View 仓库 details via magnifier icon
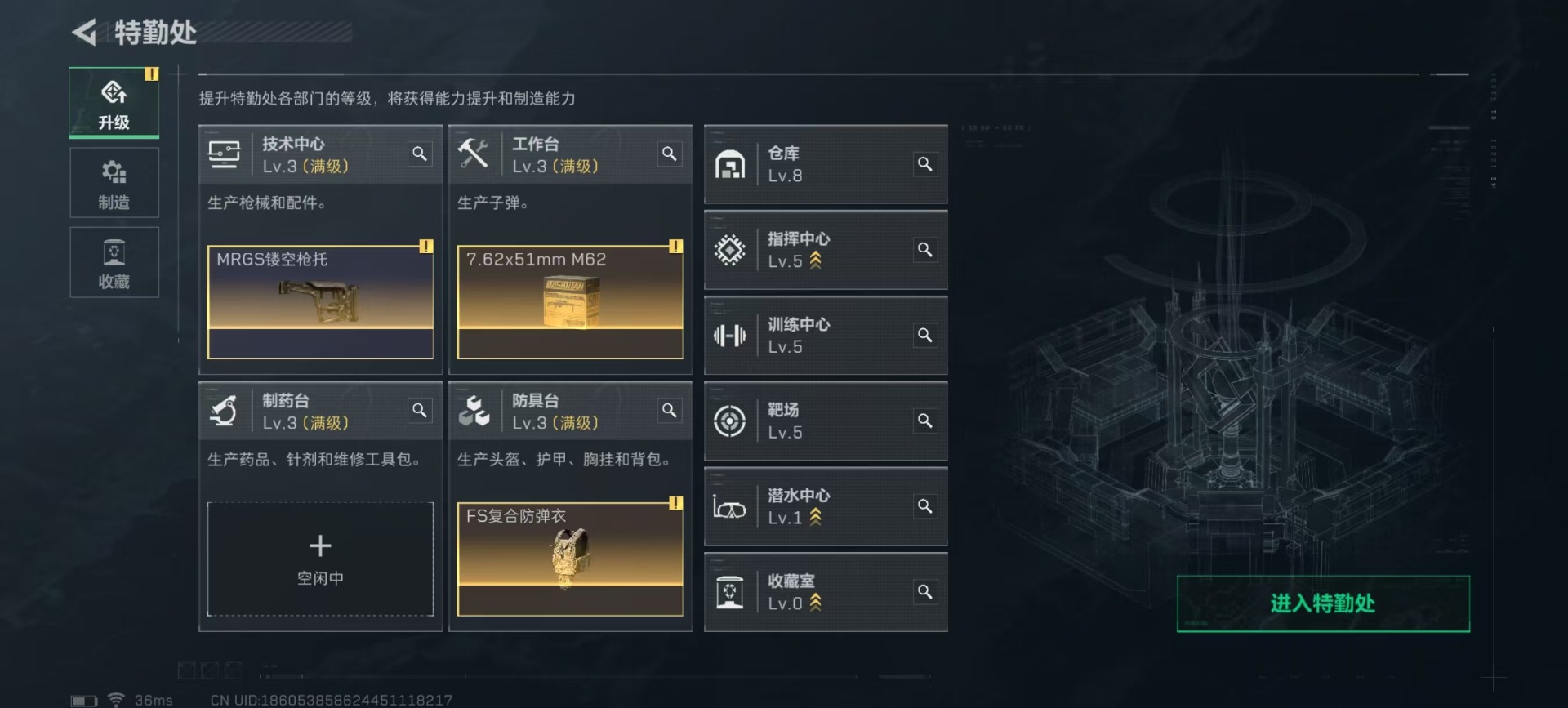Screen dimensions: 1568x708 [924, 164]
